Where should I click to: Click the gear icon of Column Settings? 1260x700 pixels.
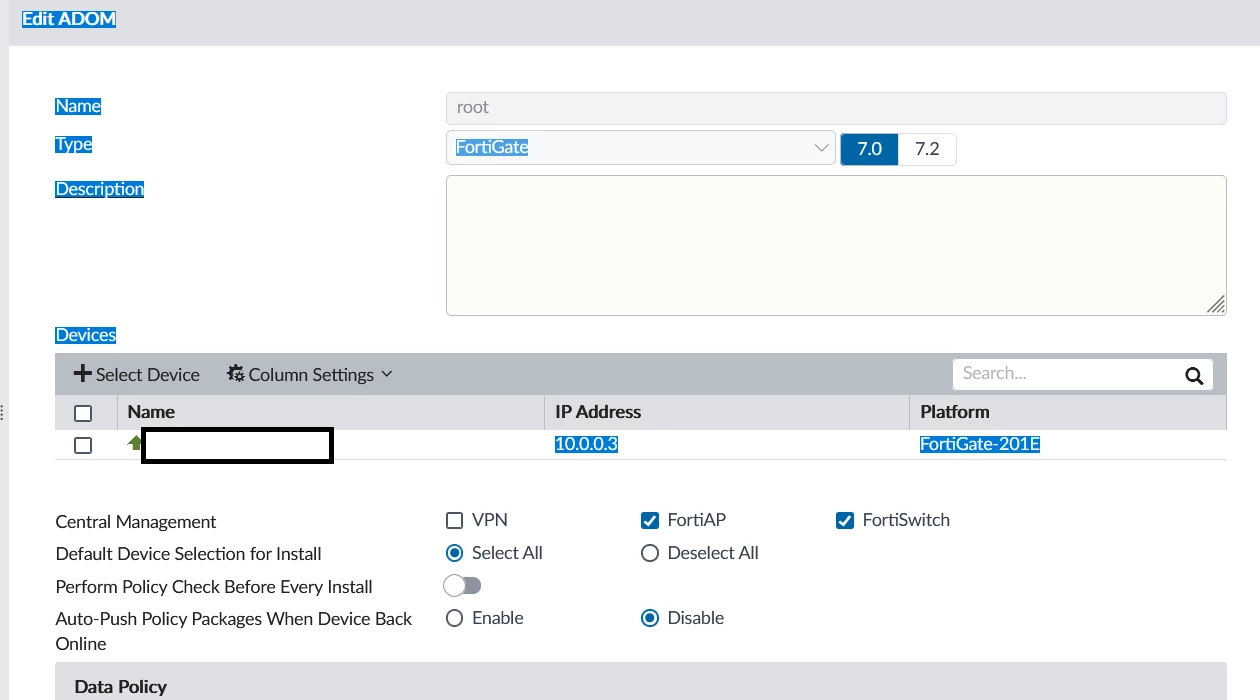pyautogui.click(x=236, y=374)
